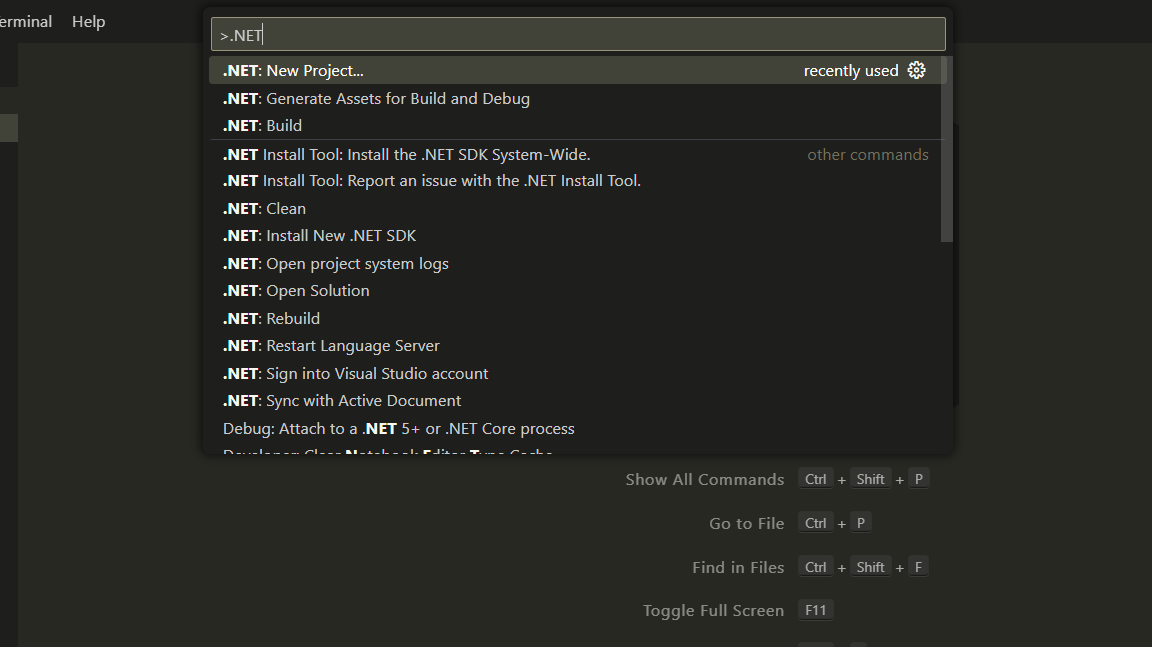Click the Show All Commands shortcut hint
The width and height of the screenshot is (1152, 647).
point(777,480)
